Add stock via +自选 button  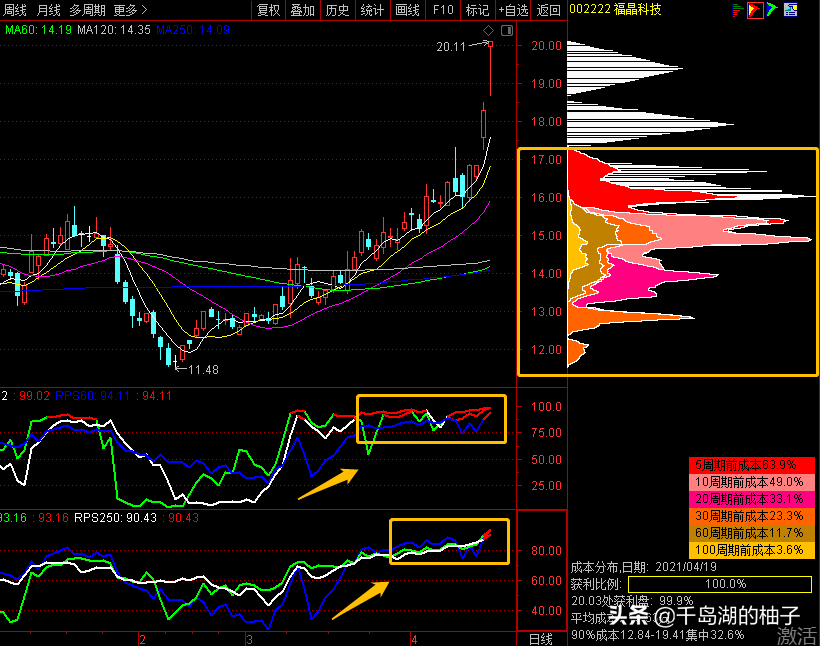coord(513,11)
